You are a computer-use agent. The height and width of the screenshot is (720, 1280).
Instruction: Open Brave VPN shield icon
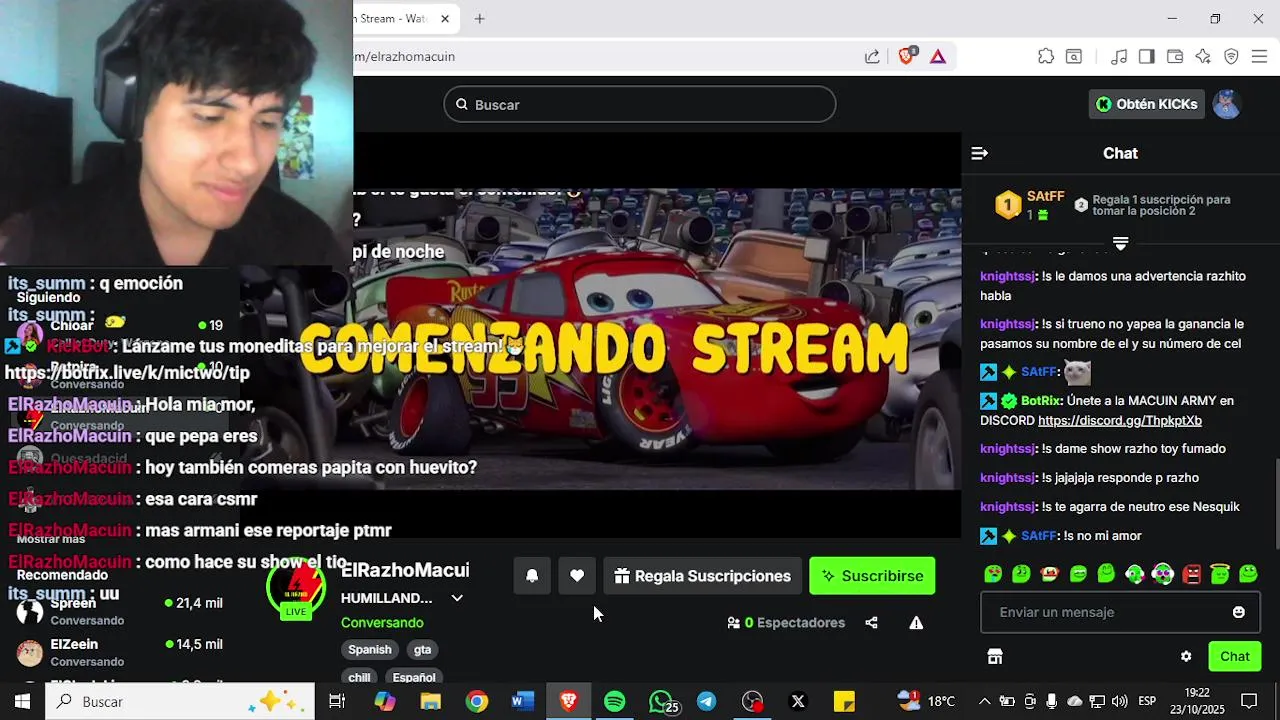[1231, 56]
